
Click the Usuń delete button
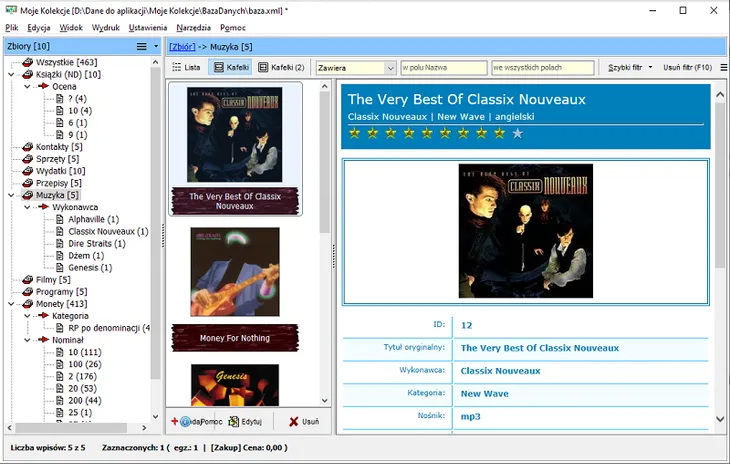point(304,422)
